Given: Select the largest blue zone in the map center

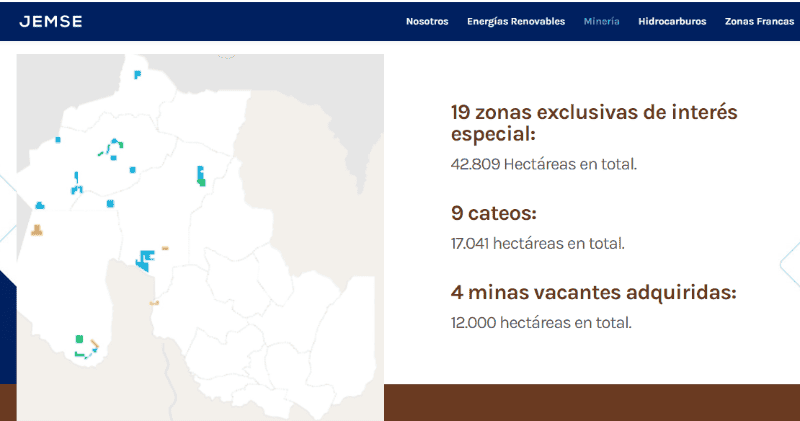Looking at the screenshot, I should click(x=146, y=258).
